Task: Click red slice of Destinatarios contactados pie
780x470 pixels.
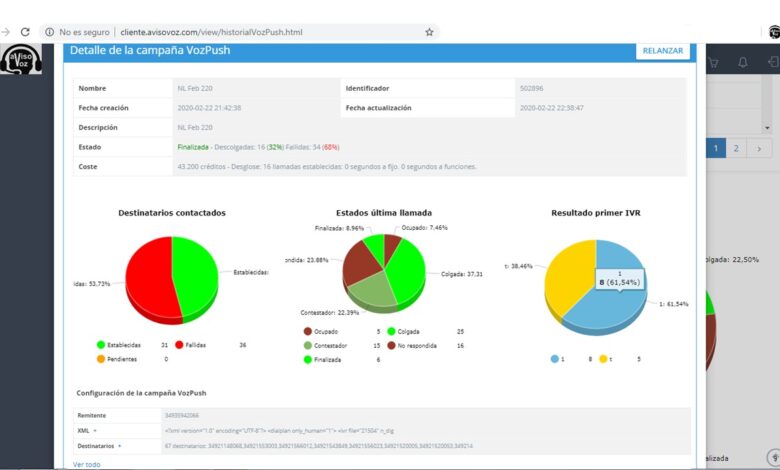Action: tap(149, 279)
